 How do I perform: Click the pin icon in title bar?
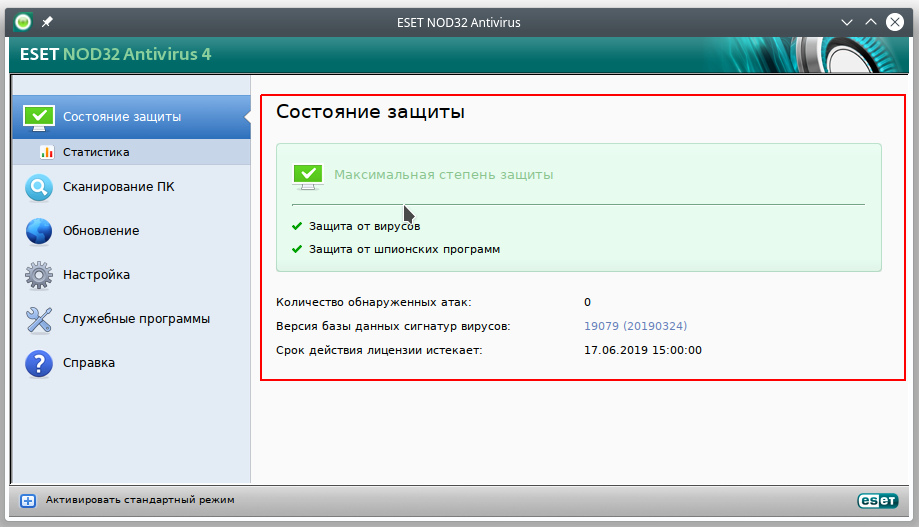click(47, 22)
